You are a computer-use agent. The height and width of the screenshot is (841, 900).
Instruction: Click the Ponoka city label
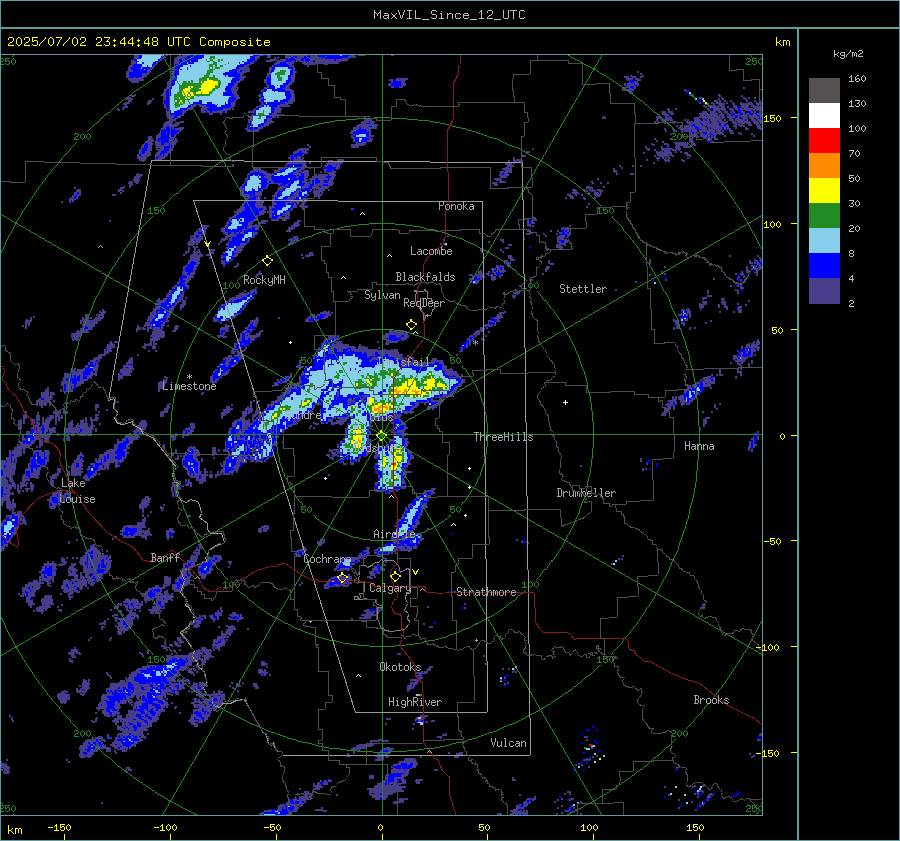pyautogui.click(x=456, y=206)
